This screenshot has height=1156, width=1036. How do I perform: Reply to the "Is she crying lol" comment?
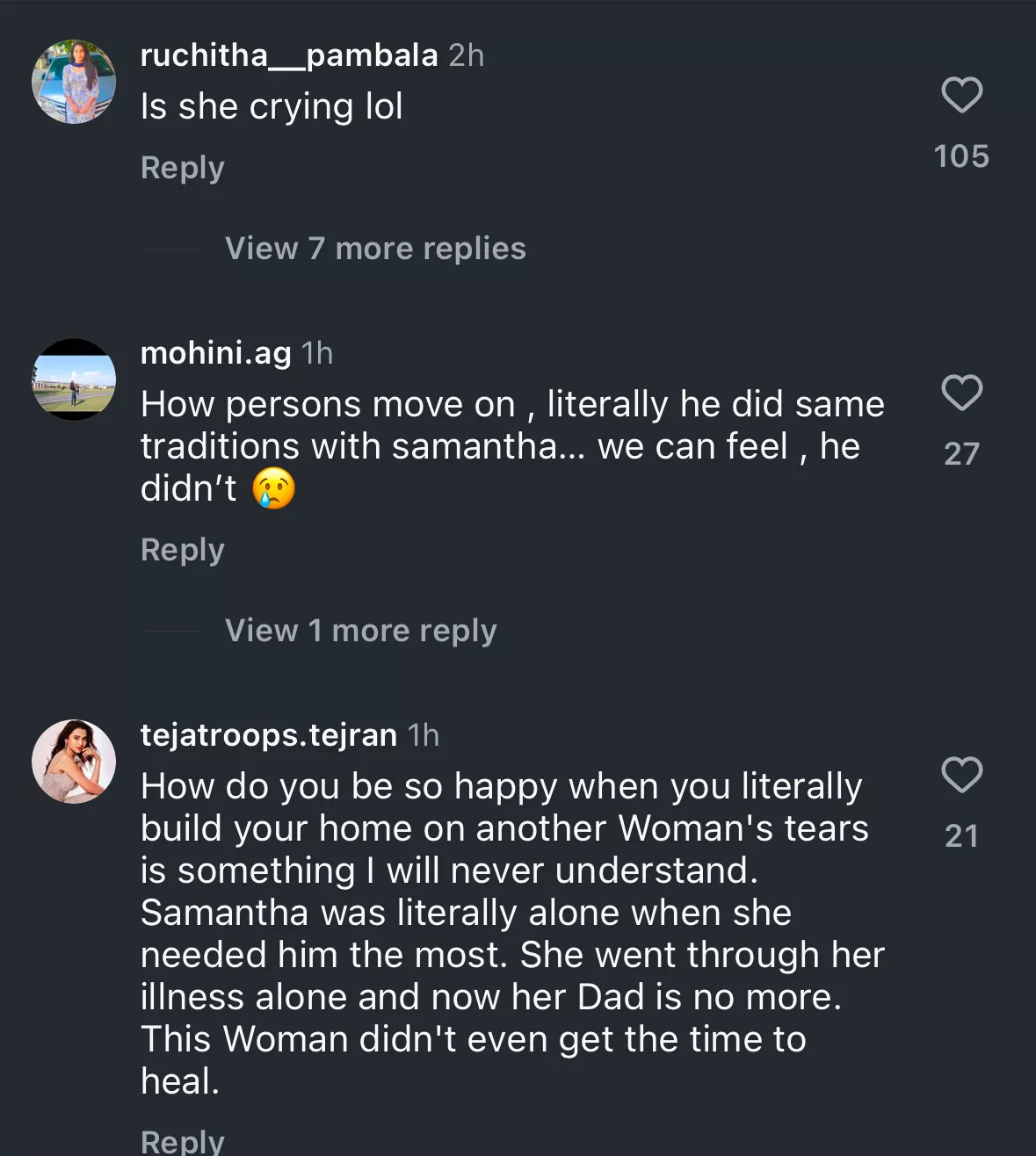point(183,168)
